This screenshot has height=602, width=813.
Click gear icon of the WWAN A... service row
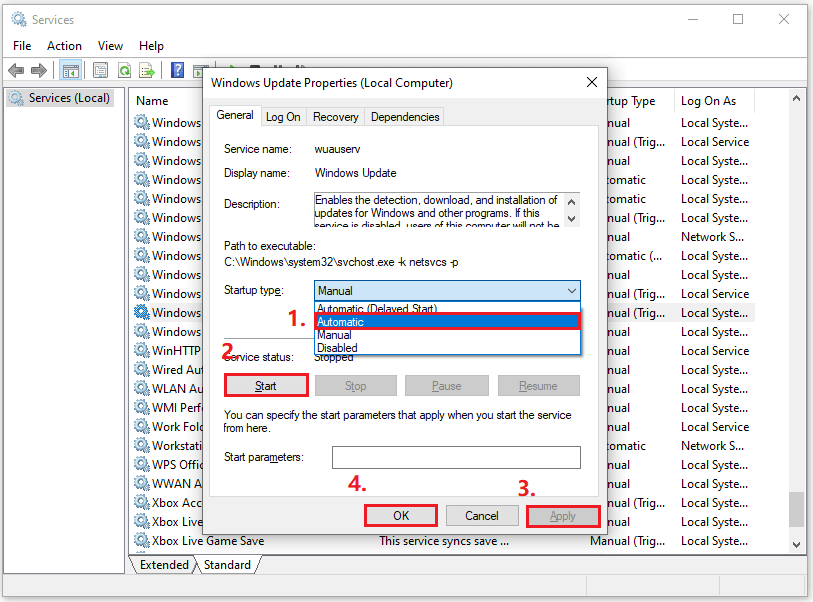[x=142, y=483]
